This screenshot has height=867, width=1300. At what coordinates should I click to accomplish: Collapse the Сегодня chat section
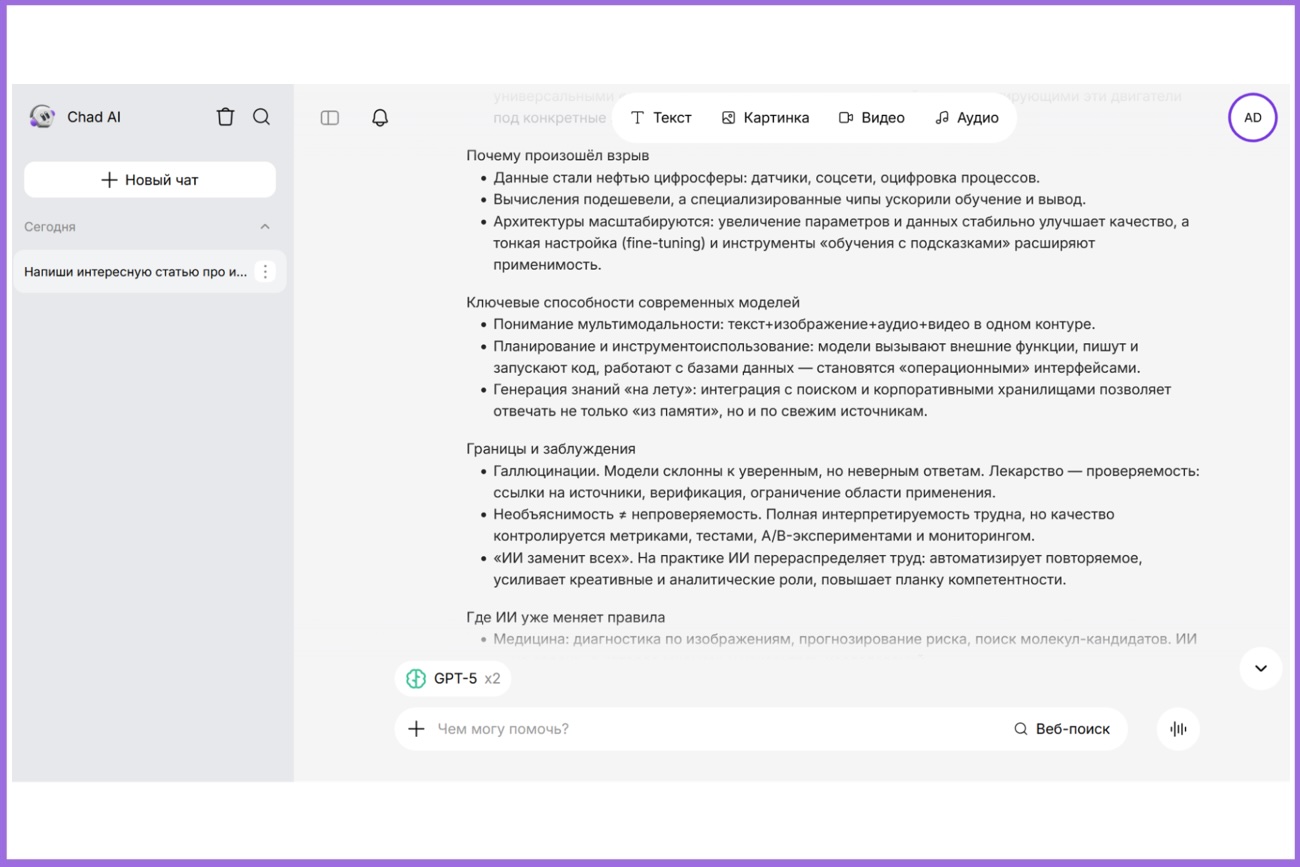click(265, 227)
